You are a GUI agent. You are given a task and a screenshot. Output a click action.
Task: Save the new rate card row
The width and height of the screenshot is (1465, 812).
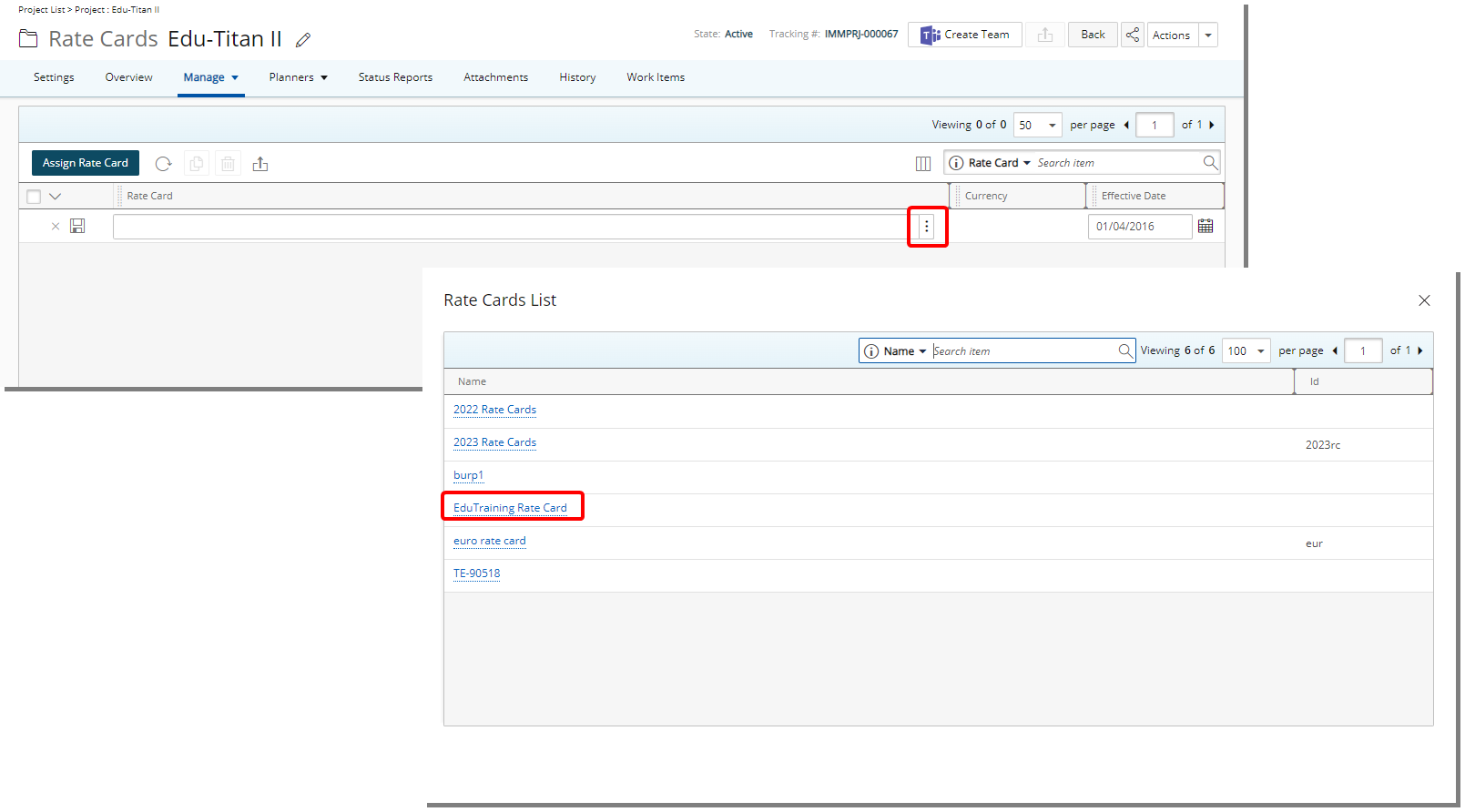pyautogui.click(x=77, y=226)
